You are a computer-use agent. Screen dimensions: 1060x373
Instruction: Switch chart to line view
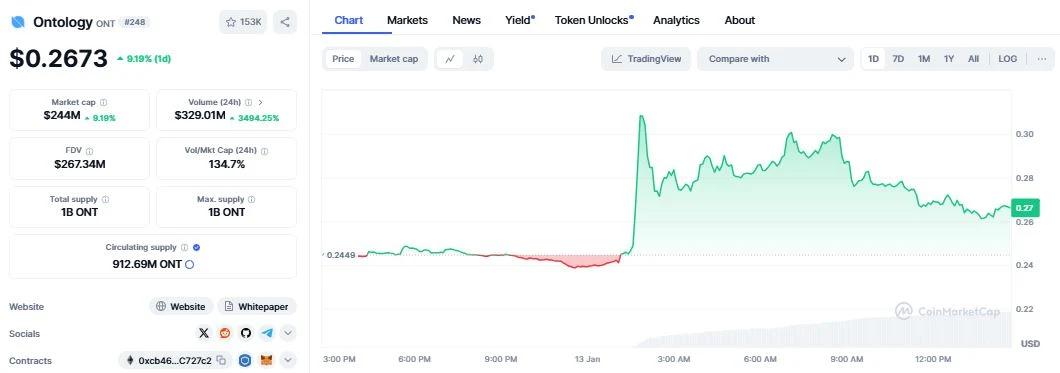[450, 59]
